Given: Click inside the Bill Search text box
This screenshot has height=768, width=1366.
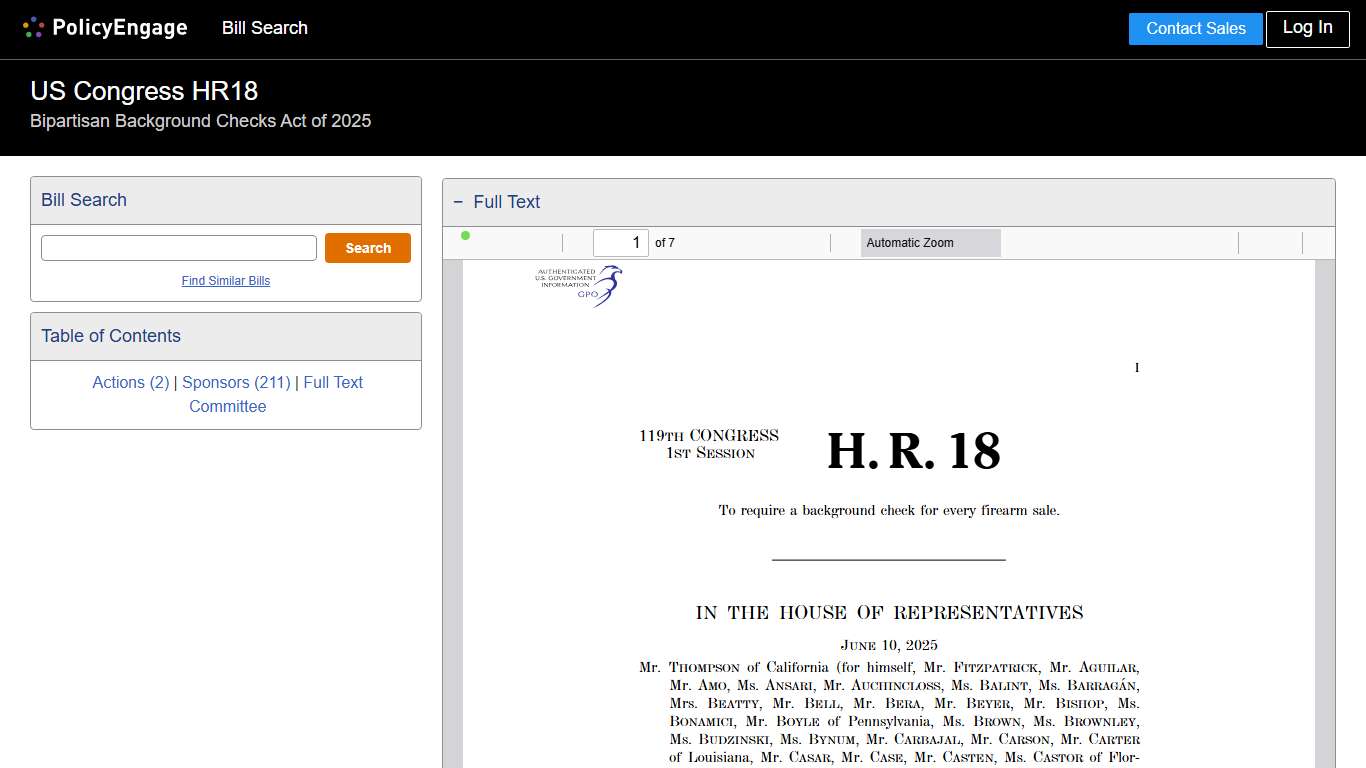Looking at the screenshot, I should [178, 247].
